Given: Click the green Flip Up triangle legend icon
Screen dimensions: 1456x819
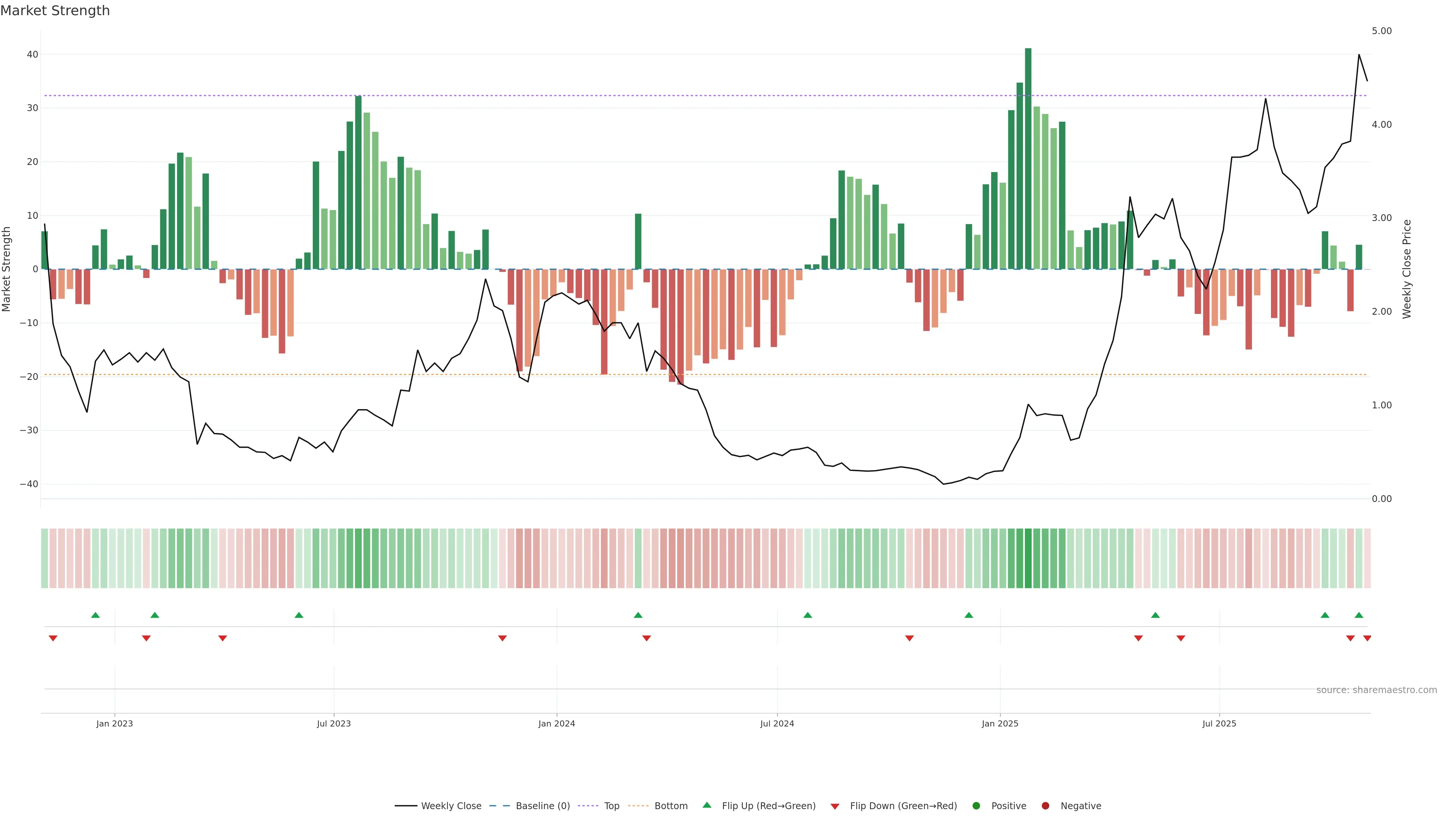Looking at the screenshot, I should 706,805.
